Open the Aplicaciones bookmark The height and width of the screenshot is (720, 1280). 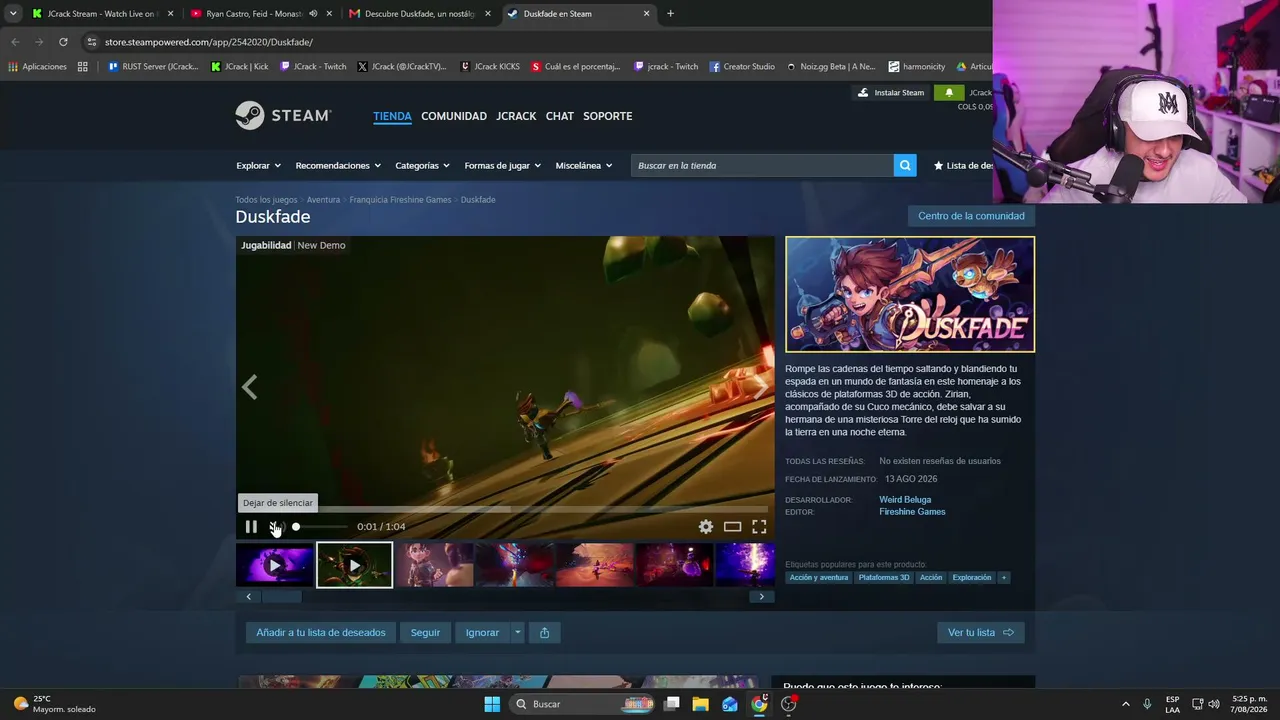pos(37,67)
